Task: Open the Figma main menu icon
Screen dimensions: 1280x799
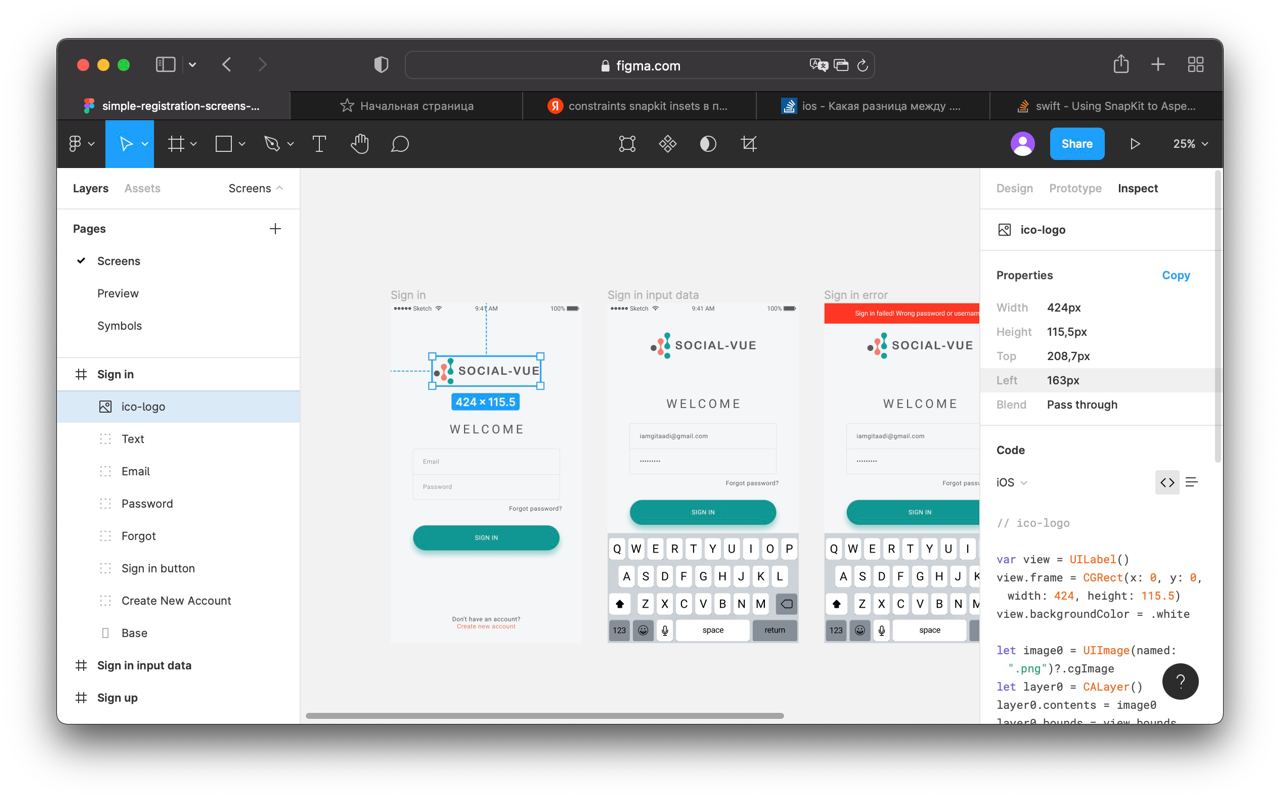Action: (x=75, y=144)
